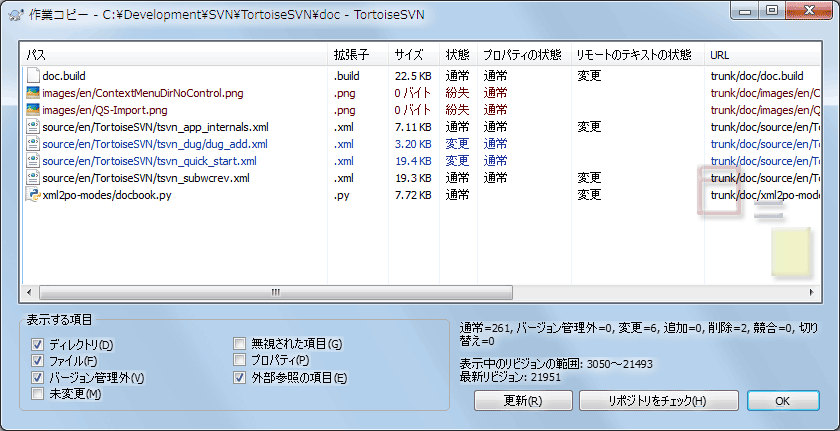Click the trunk/doc/doc.build URL cell

[757, 76]
